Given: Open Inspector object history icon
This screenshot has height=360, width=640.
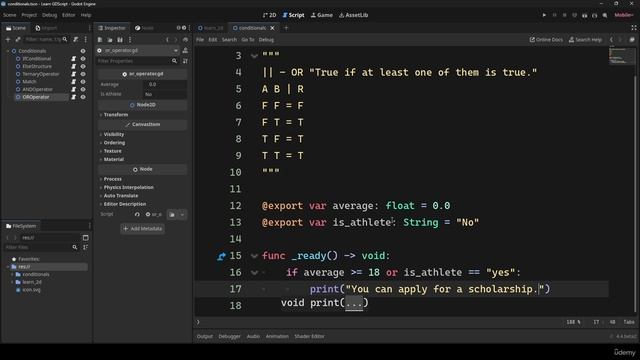Looking at the screenshot, I should coord(185,40).
